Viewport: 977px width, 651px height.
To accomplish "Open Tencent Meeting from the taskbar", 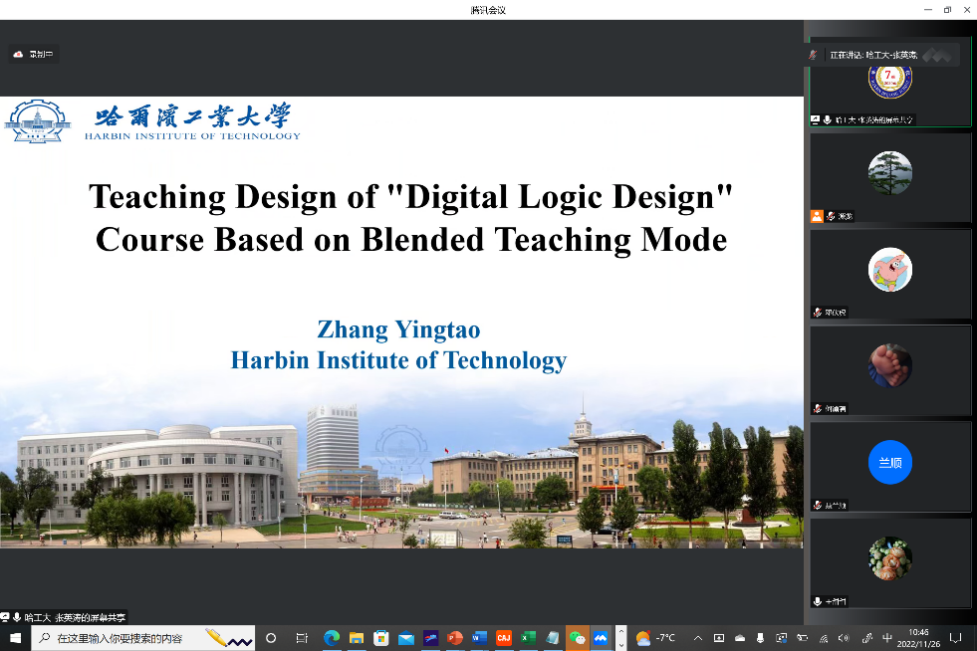I will point(600,638).
